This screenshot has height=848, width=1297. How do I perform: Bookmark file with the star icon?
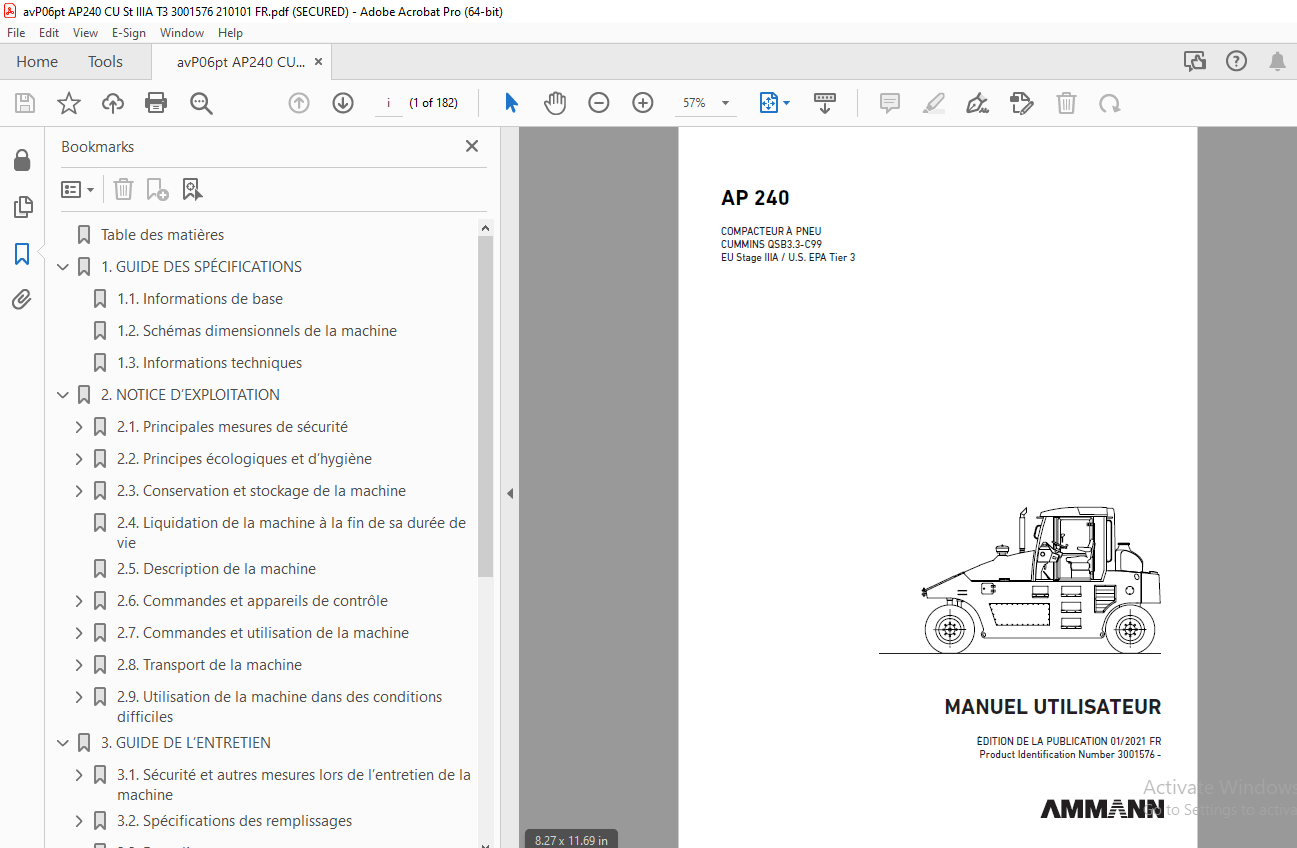(68, 103)
